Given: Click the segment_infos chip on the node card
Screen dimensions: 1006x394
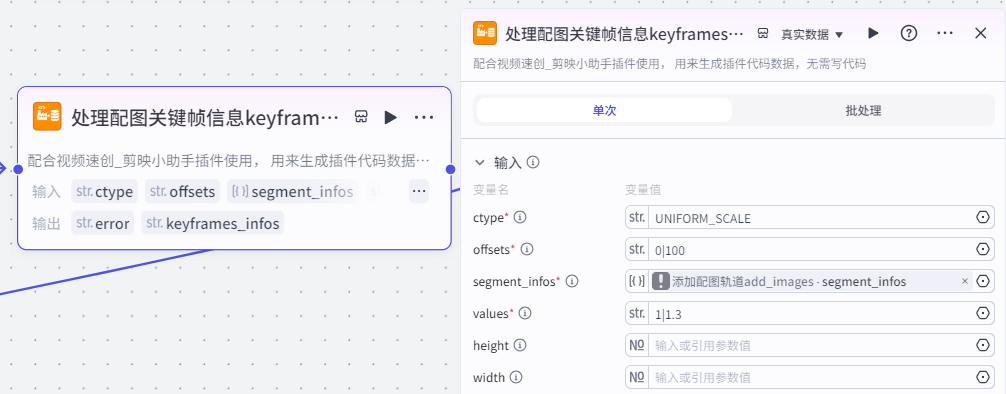Looking at the screenshot, I should pyautogui.click(x=293, y=191).
